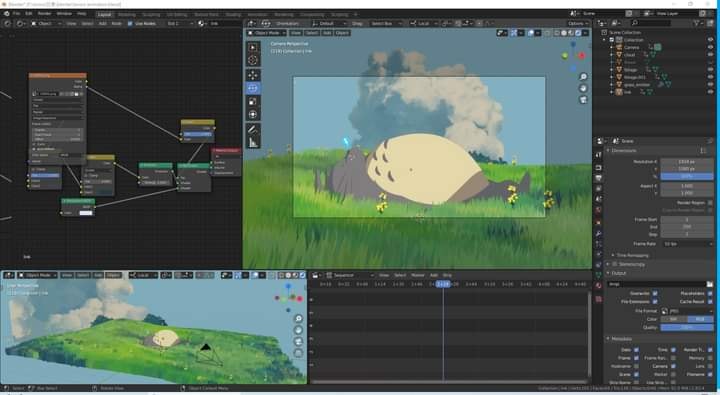The image size is (720, 395).
Task: Select RGB color mode button
Action: (700, 319)
